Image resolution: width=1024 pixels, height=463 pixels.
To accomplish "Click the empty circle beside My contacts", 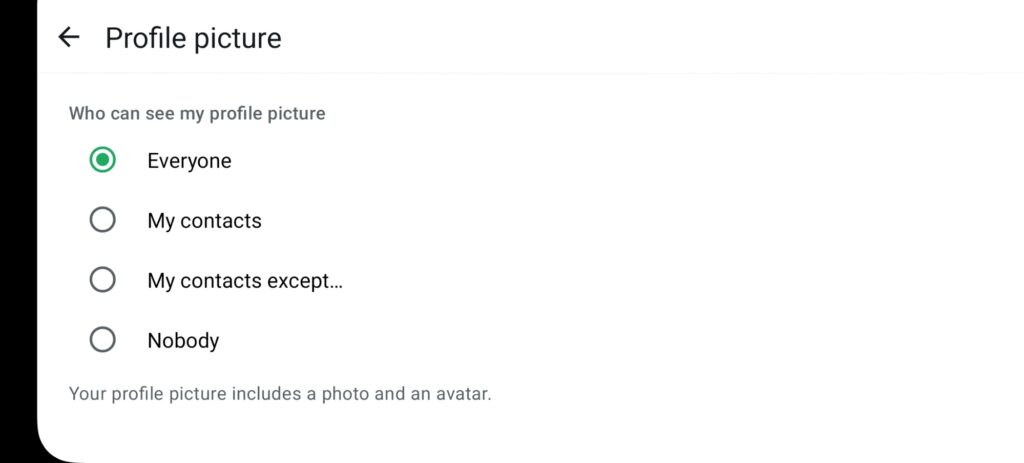I will [x=103, y=220].
